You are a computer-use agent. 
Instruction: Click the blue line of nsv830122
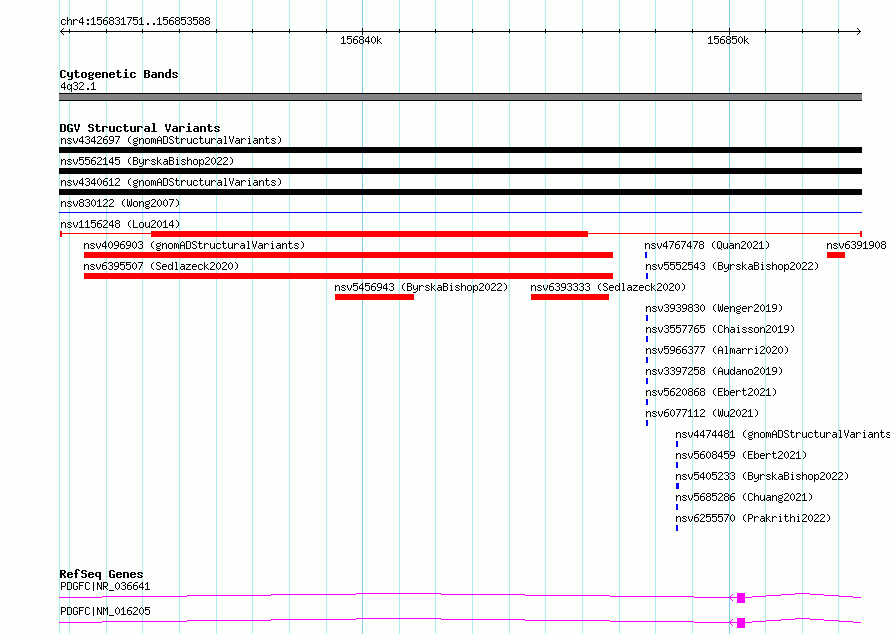click(460, 213)
